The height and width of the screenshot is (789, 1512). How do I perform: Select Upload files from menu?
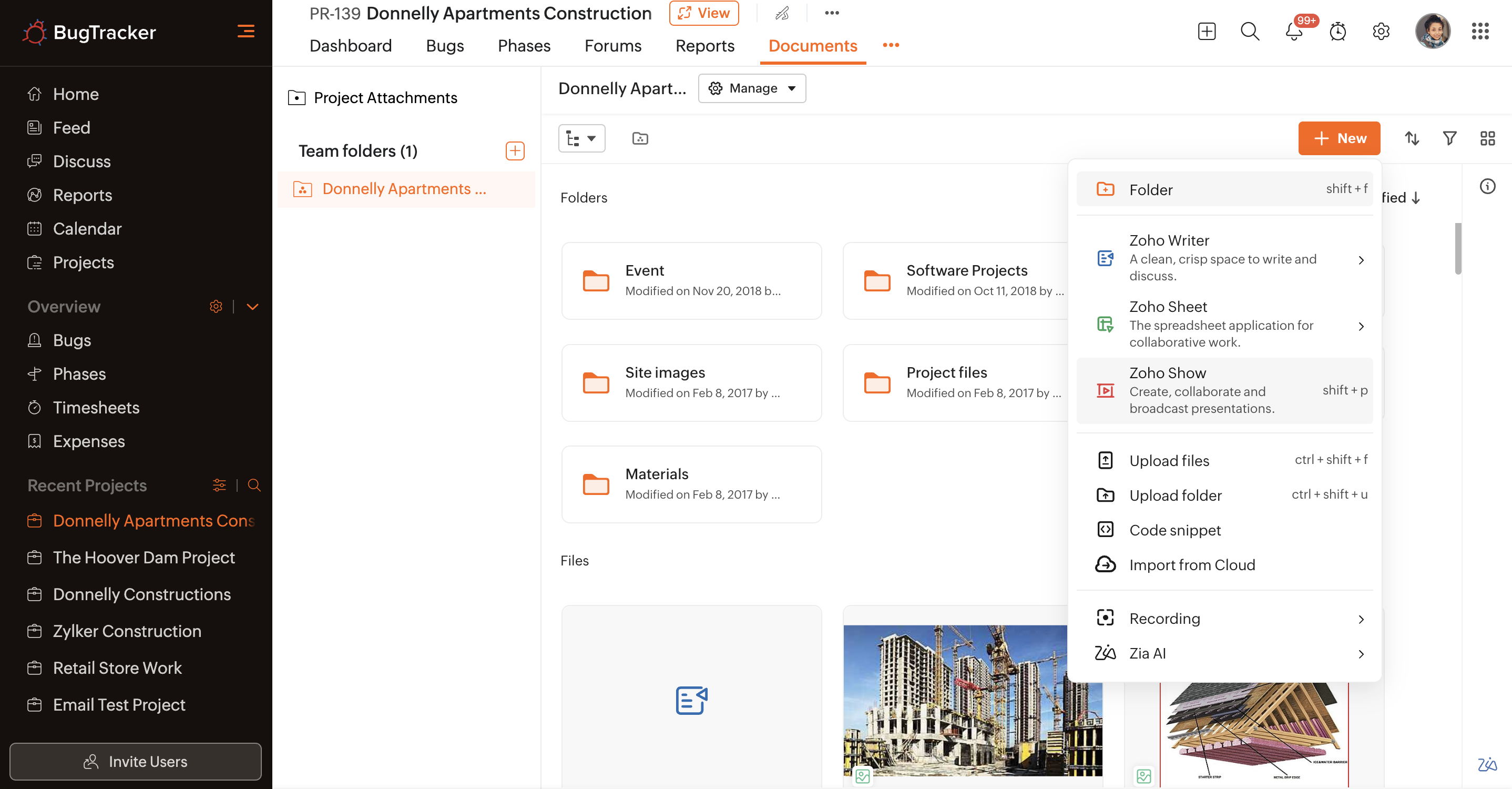1169,461
